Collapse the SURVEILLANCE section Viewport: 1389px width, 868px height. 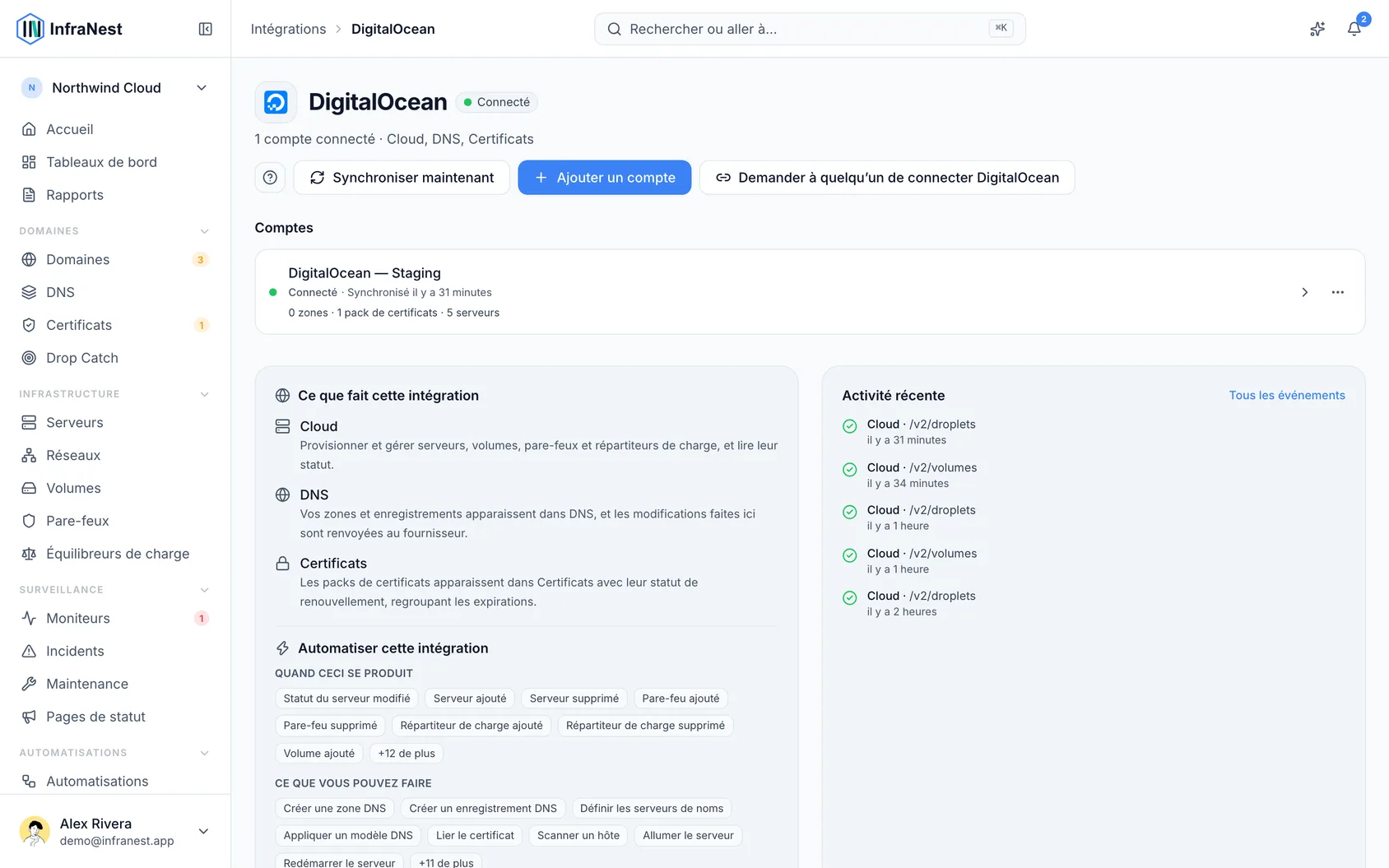click(x=204, y=590)
